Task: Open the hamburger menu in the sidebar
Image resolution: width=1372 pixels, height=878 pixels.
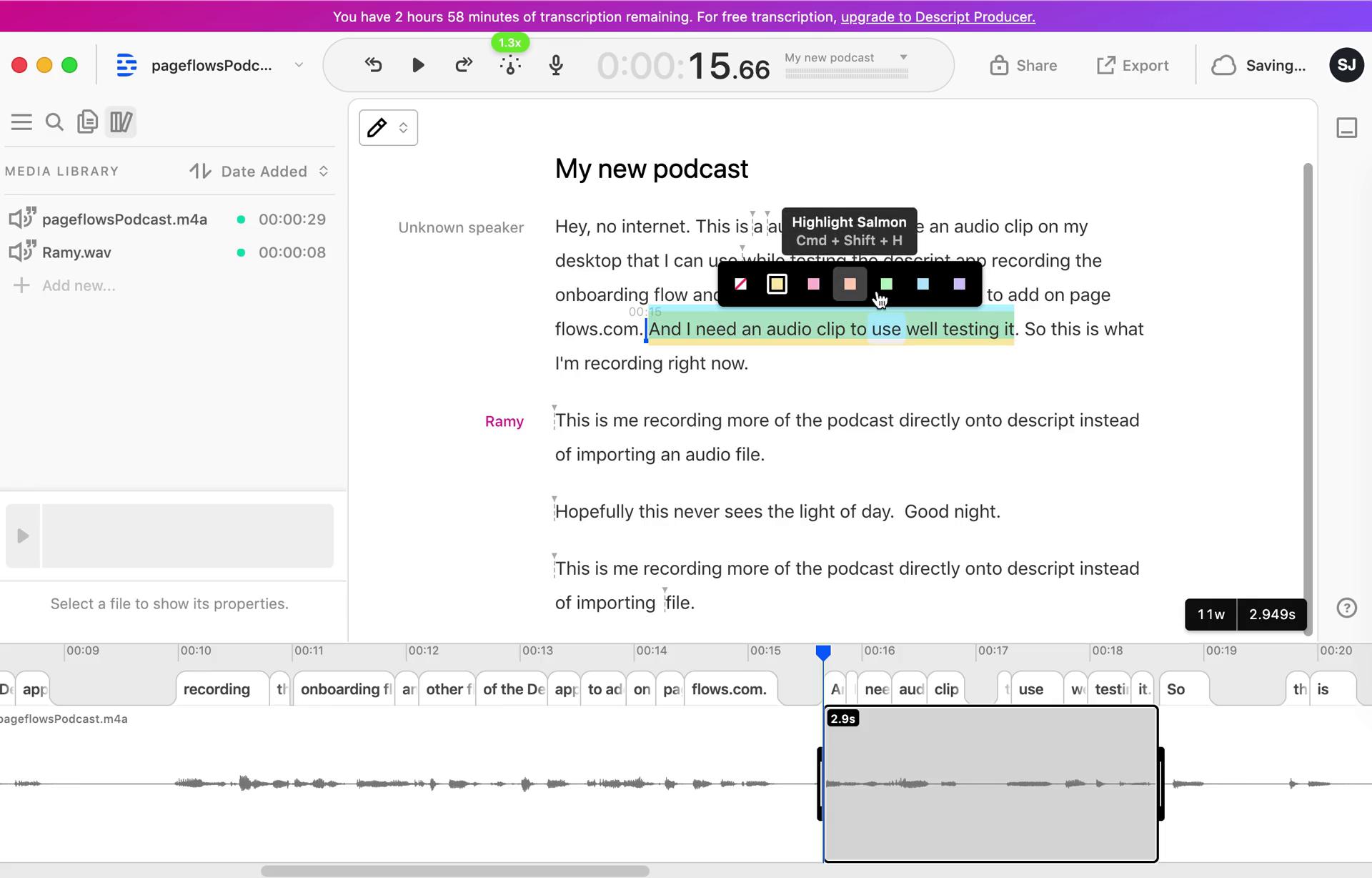Action: coord(21,122)
